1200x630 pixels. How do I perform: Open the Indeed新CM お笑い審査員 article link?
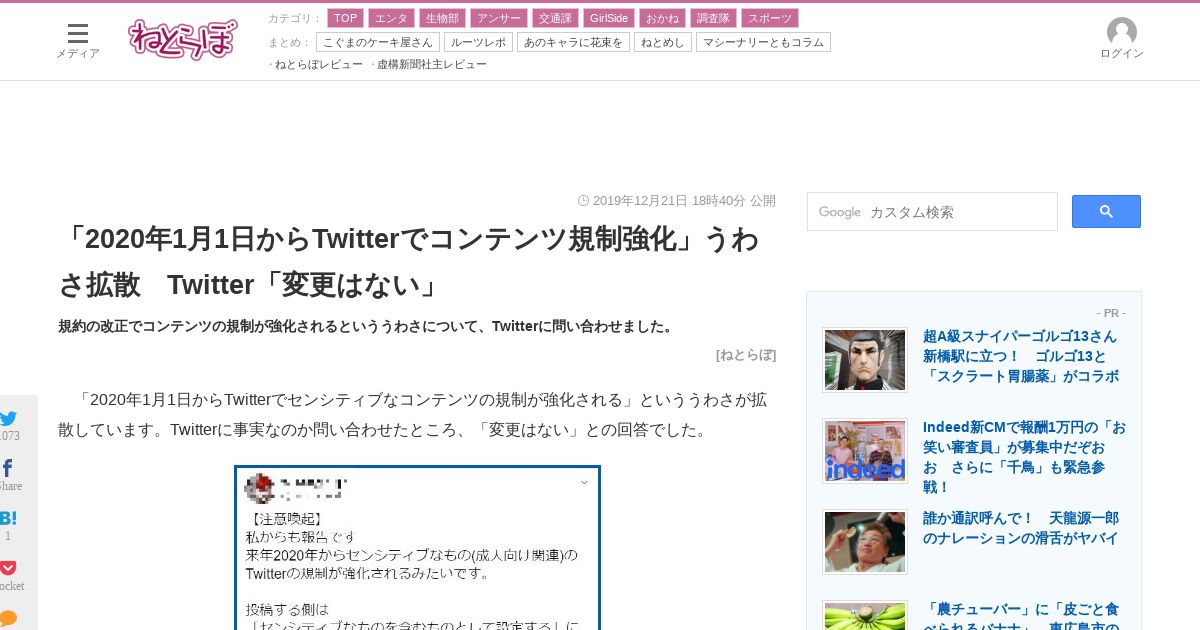coord(1024,457)
